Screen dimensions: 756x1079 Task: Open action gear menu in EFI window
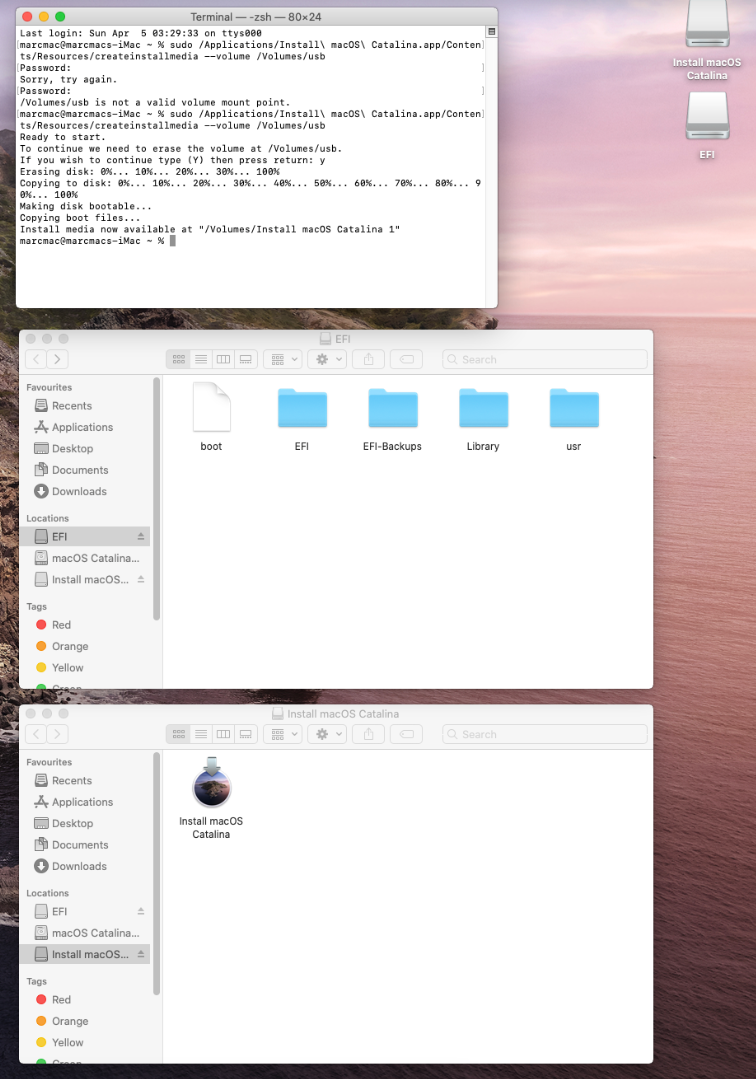(x=327, y=359)
